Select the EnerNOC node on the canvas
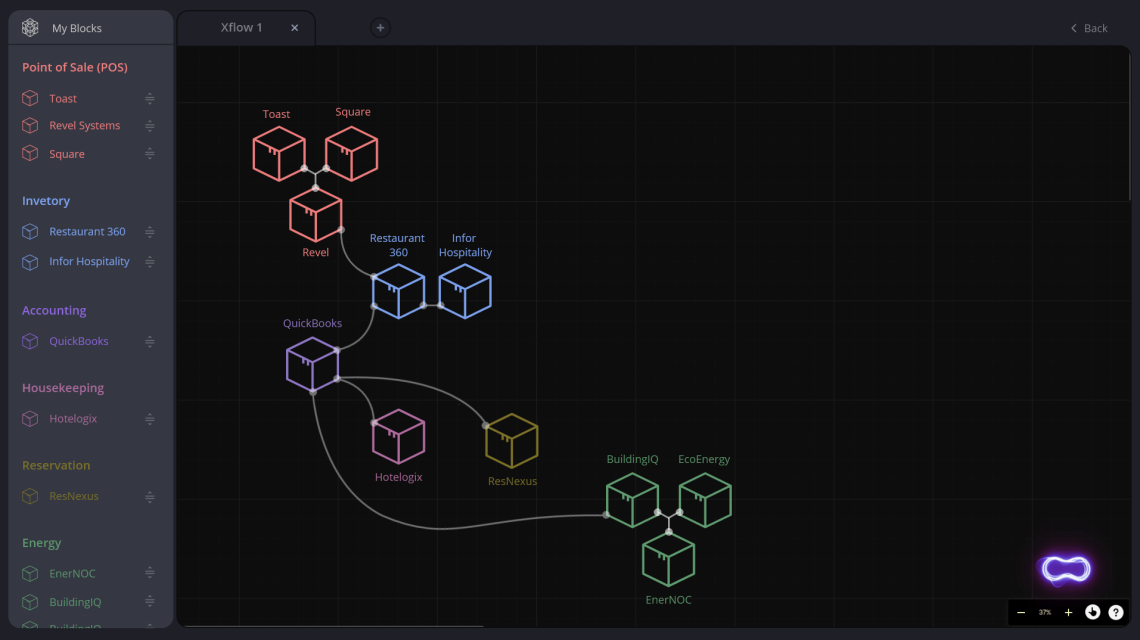 (668, 559)
